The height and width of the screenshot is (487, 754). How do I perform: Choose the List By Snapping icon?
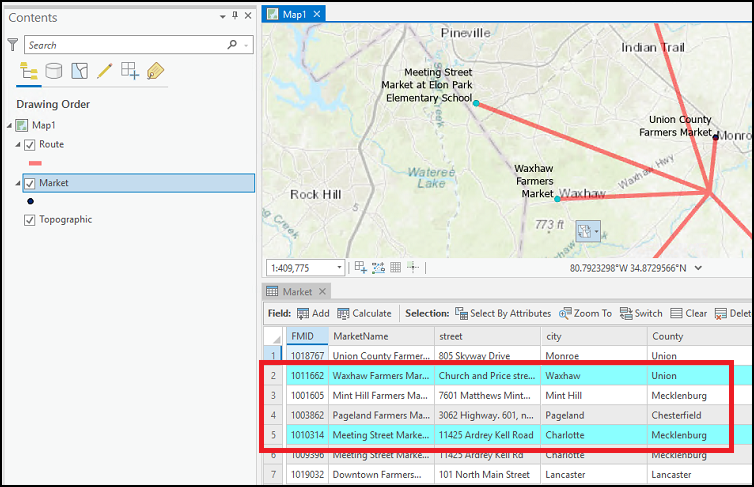tap(130, 71)
